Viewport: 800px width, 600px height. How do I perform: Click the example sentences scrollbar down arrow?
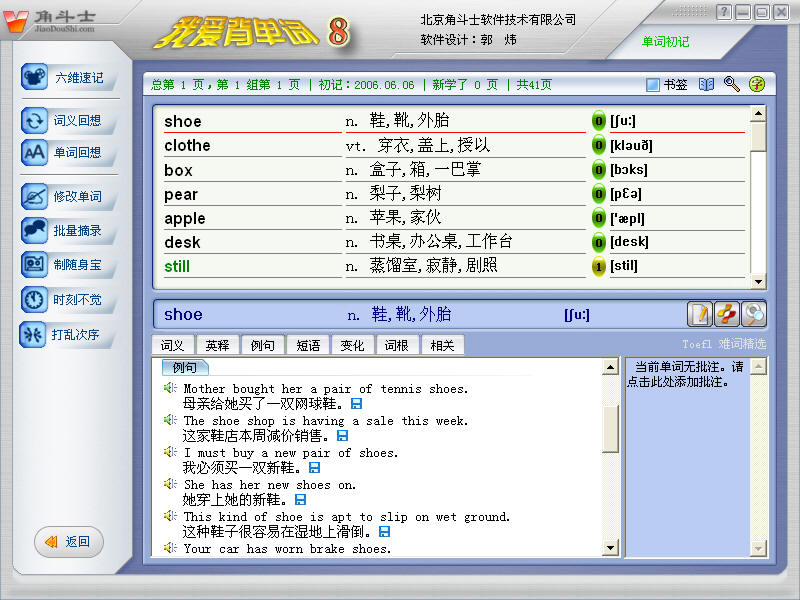coord(610,548)
